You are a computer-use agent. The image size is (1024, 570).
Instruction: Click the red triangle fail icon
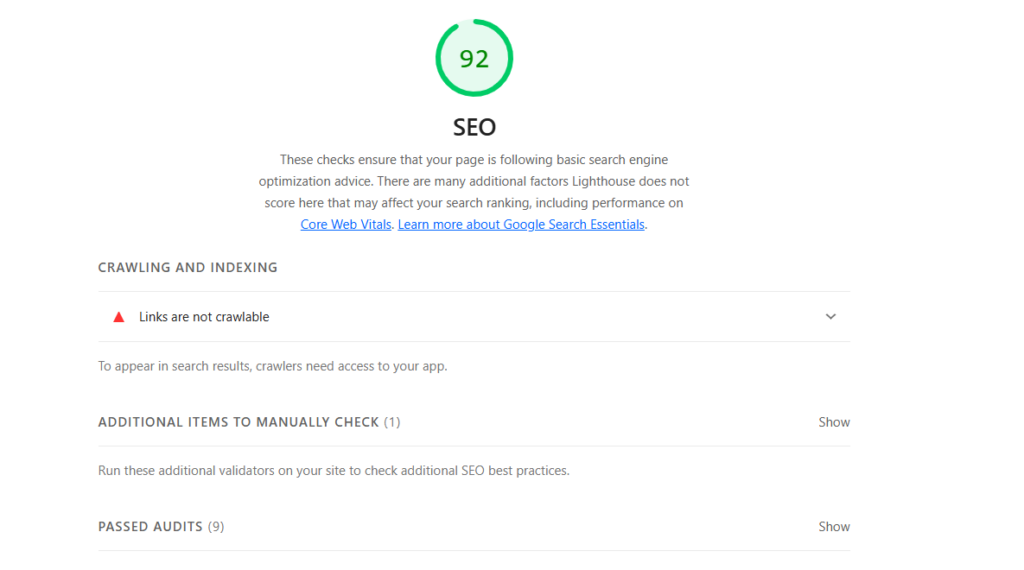pos(119,317)
